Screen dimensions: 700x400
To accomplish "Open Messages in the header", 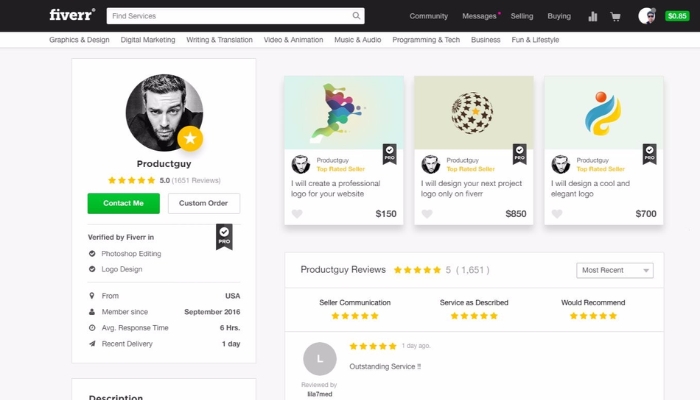I will pos(479,16).
